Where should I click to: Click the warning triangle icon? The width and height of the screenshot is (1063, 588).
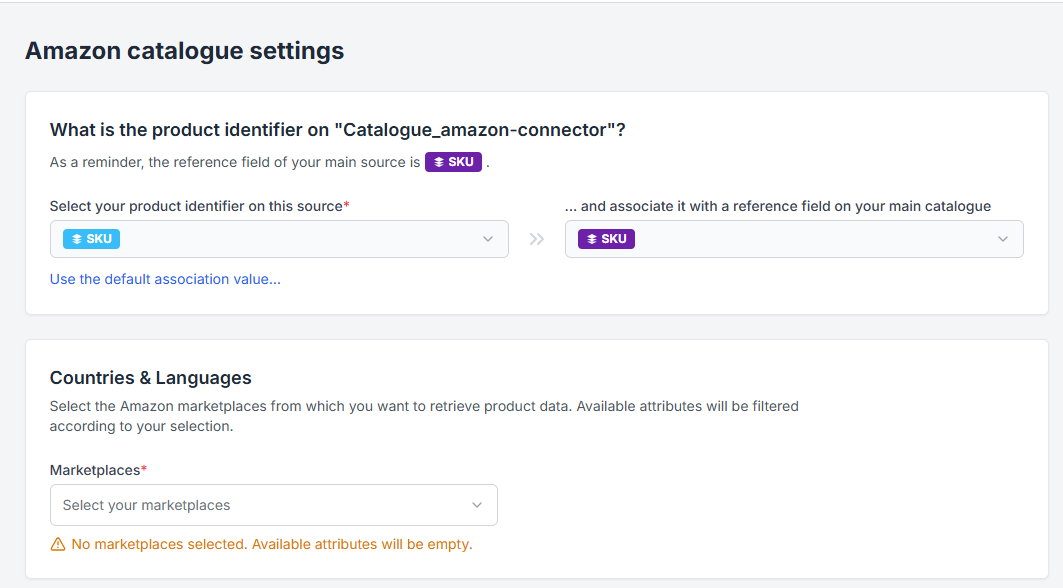coord(58,544)
